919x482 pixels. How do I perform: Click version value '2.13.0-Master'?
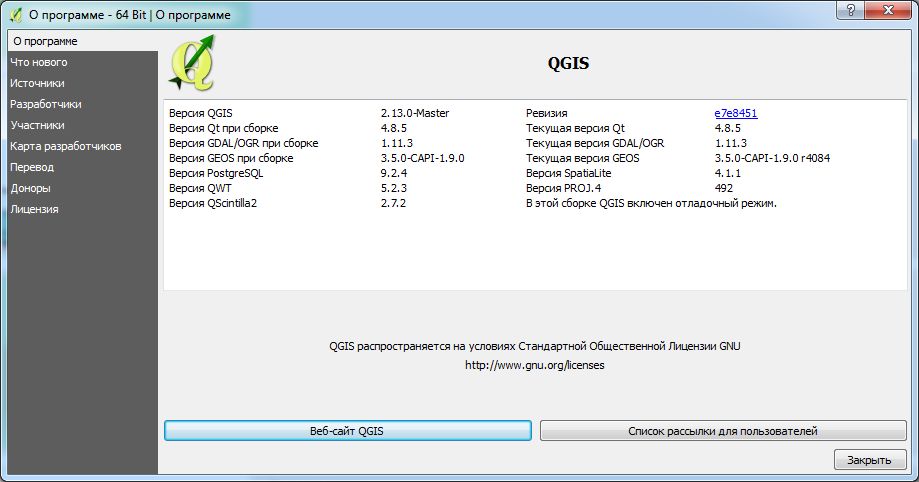(415, 113)
